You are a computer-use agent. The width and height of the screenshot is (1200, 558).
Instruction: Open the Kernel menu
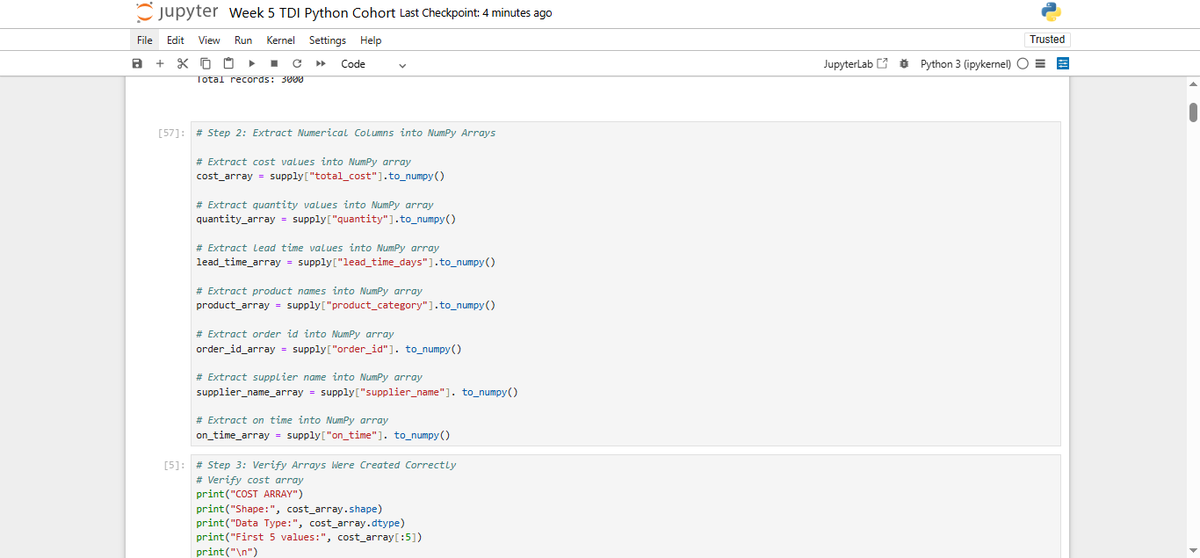(x=280, y=40)
